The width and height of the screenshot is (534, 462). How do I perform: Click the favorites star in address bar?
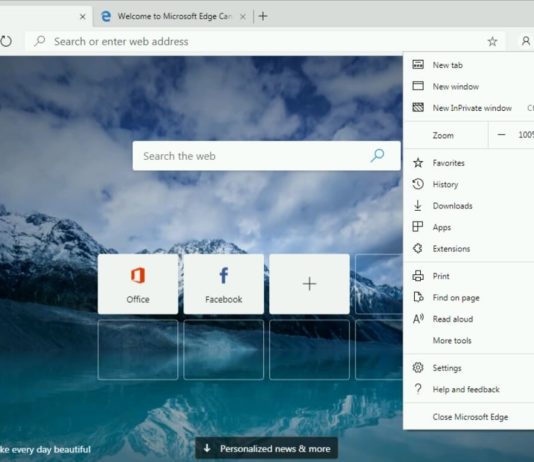(x=492, y=42)
